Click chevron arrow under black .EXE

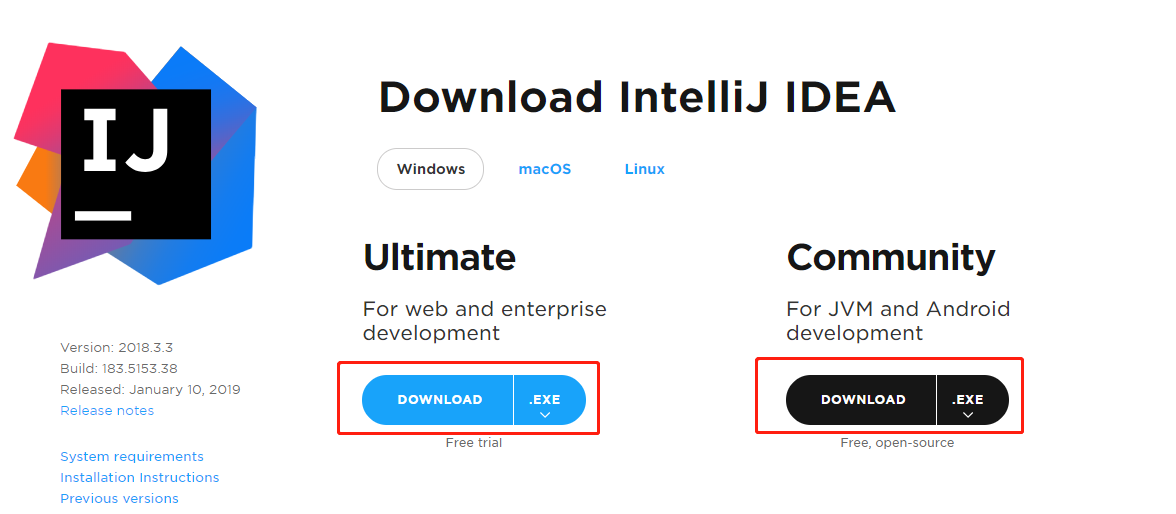[968, 415]
